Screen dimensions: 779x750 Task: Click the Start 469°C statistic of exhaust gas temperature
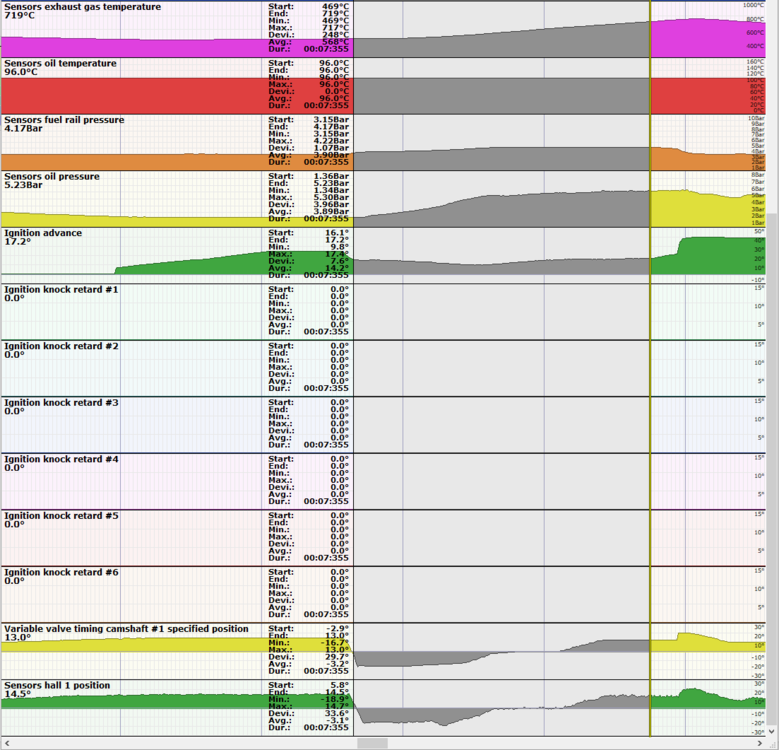click(x=309, y=7)
